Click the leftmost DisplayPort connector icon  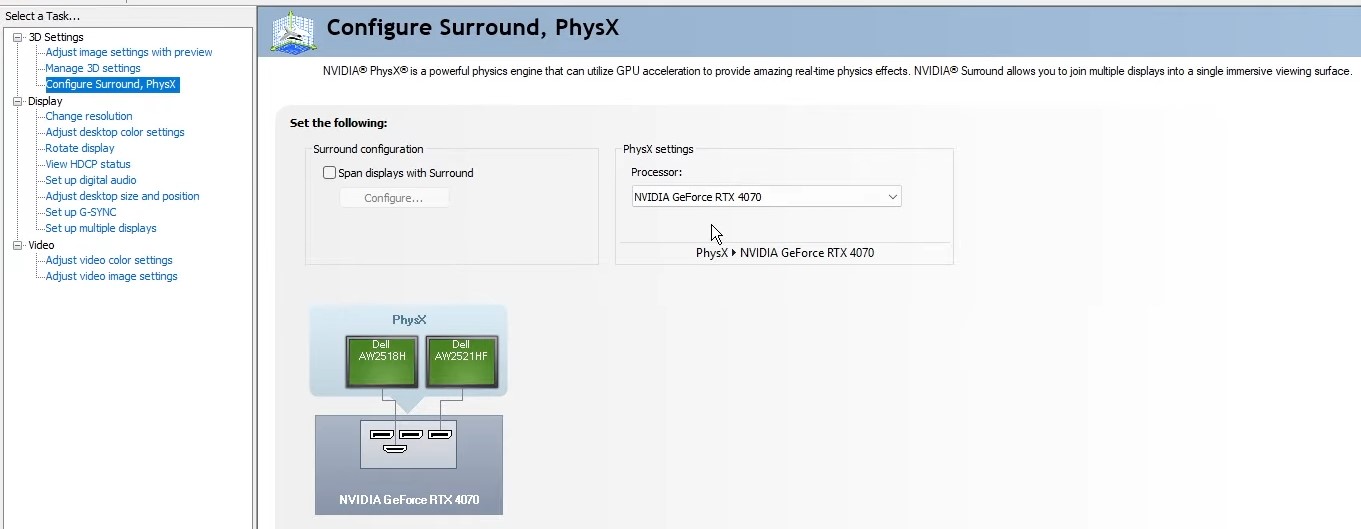click(x=381, y=434)
